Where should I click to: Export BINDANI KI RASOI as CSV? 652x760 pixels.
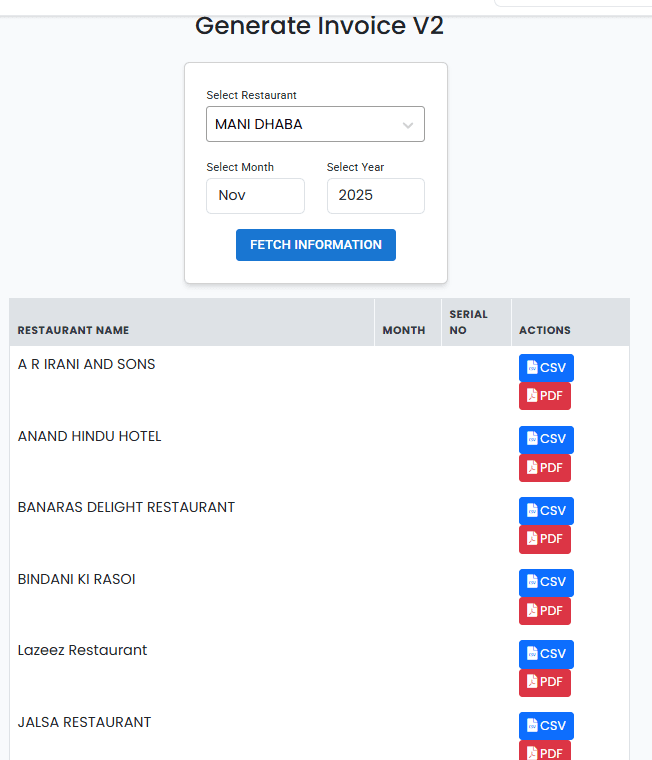546,582
